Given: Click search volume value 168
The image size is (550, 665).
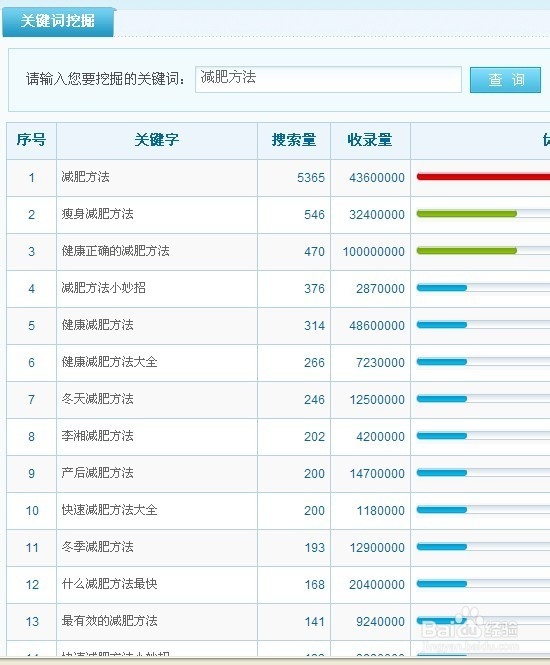Looking at the screenshot, I should click(315, 584).
